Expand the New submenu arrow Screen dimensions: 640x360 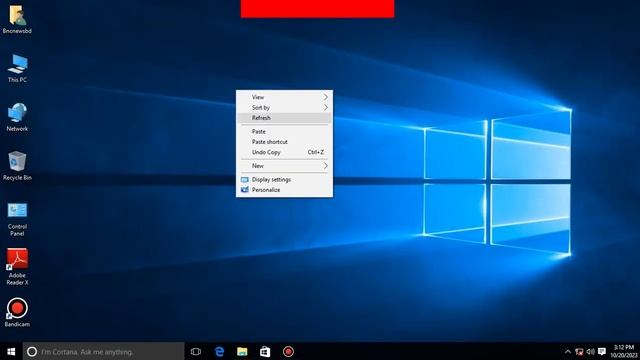click(x=326, y=166)
